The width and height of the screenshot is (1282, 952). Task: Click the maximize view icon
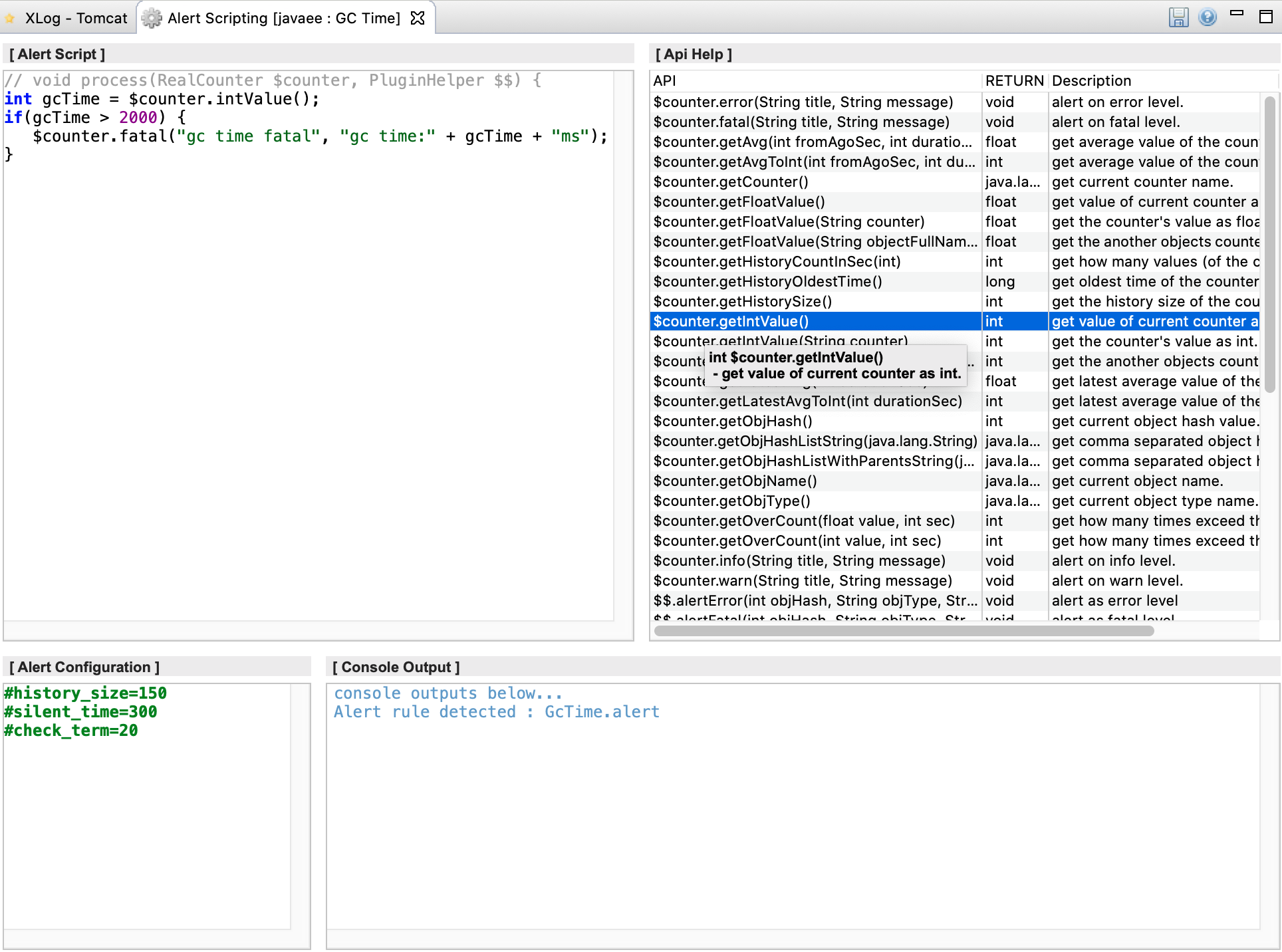coord(1266,17)
